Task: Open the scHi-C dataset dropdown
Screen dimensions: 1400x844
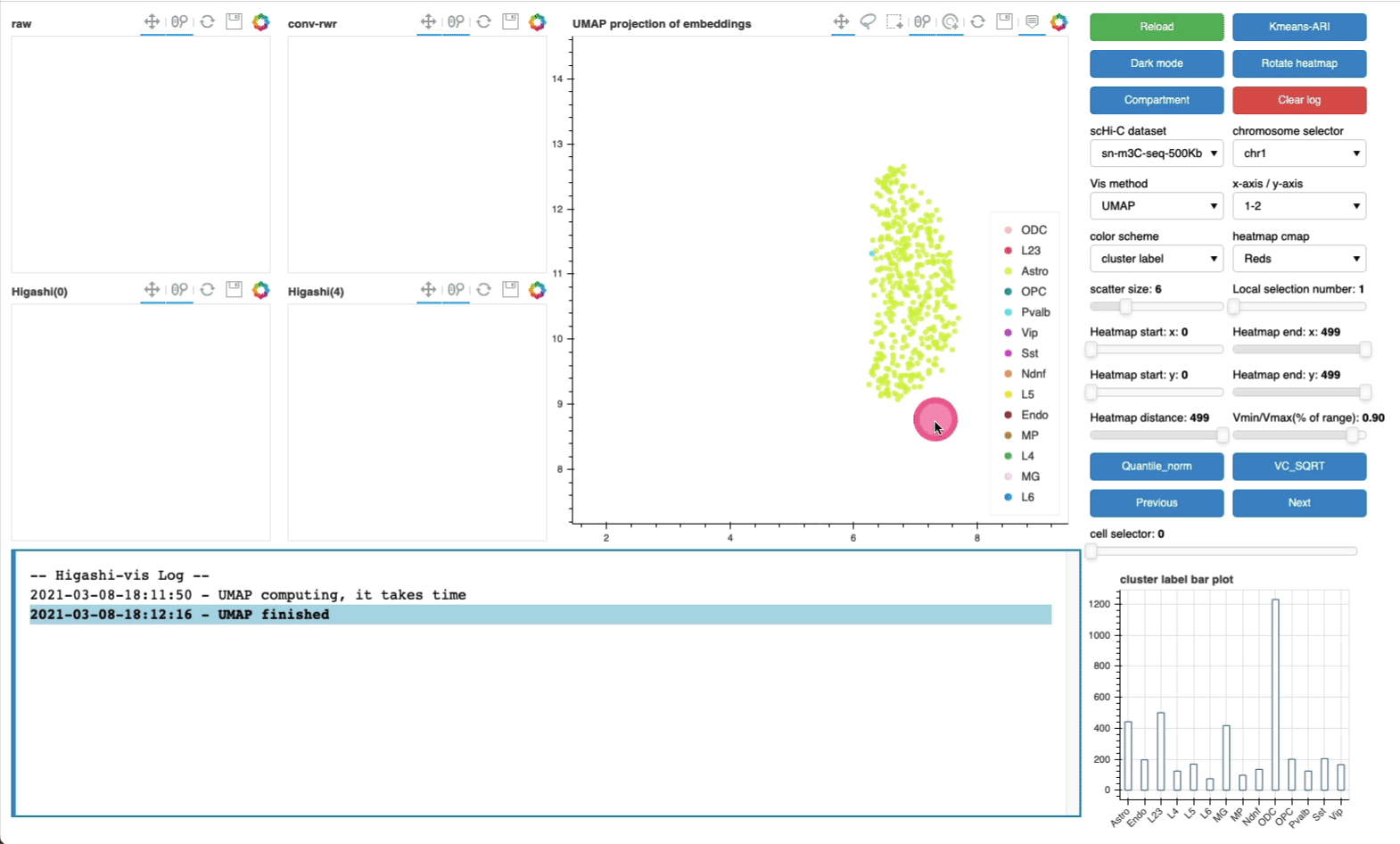Action: [x=1157, y=153]
